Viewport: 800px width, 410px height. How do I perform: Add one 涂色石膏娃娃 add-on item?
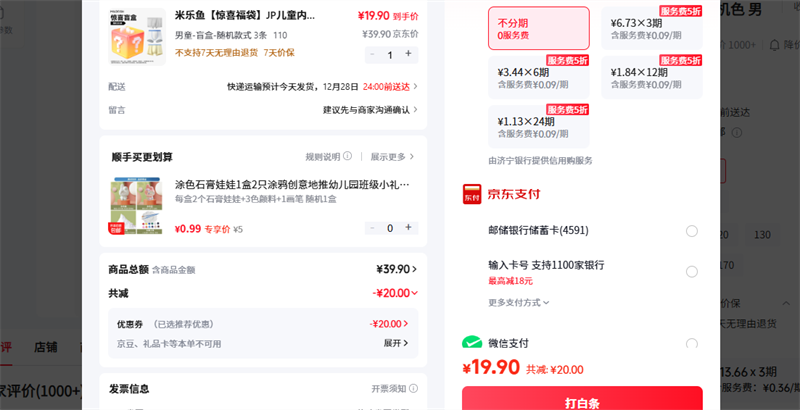point(408,228)
